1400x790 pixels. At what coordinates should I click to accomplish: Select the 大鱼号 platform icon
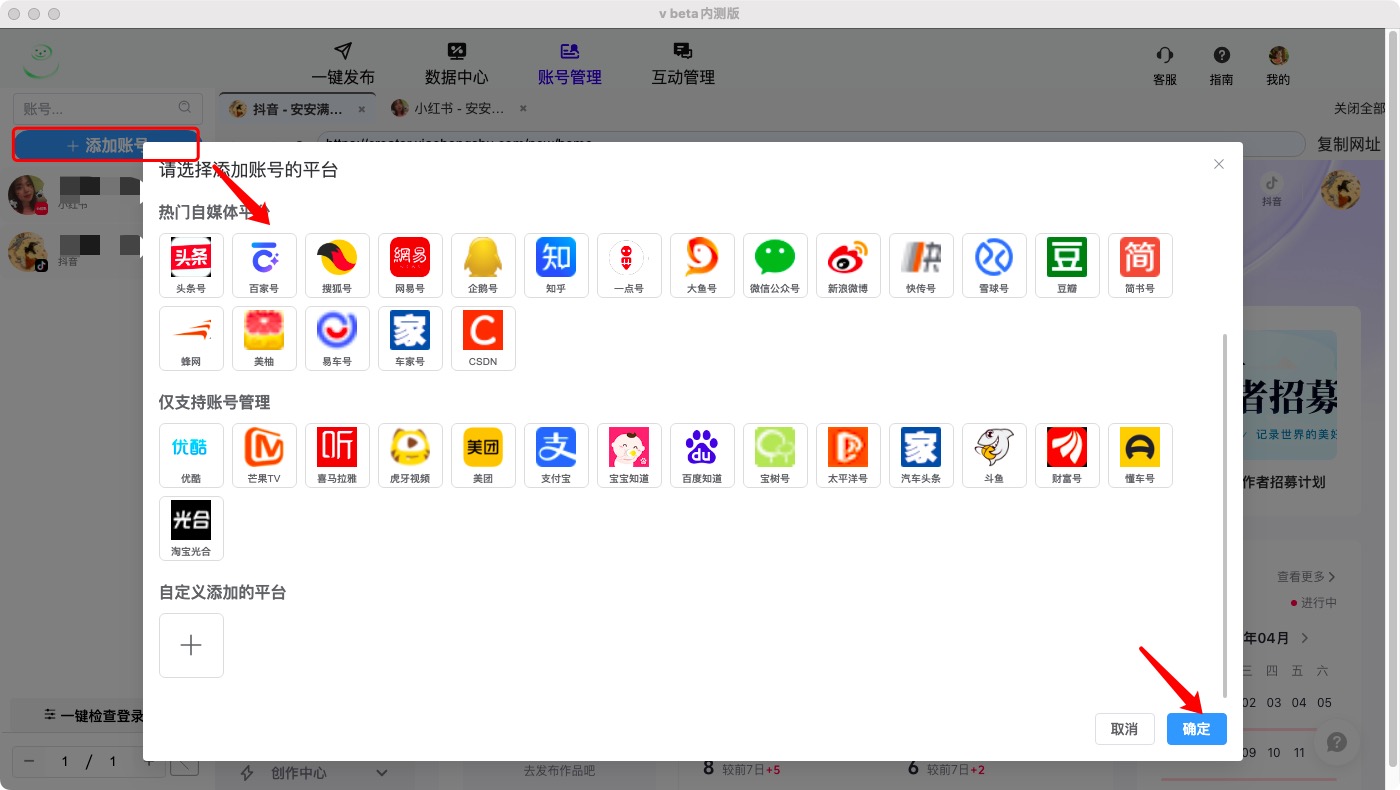pos(702,265)
